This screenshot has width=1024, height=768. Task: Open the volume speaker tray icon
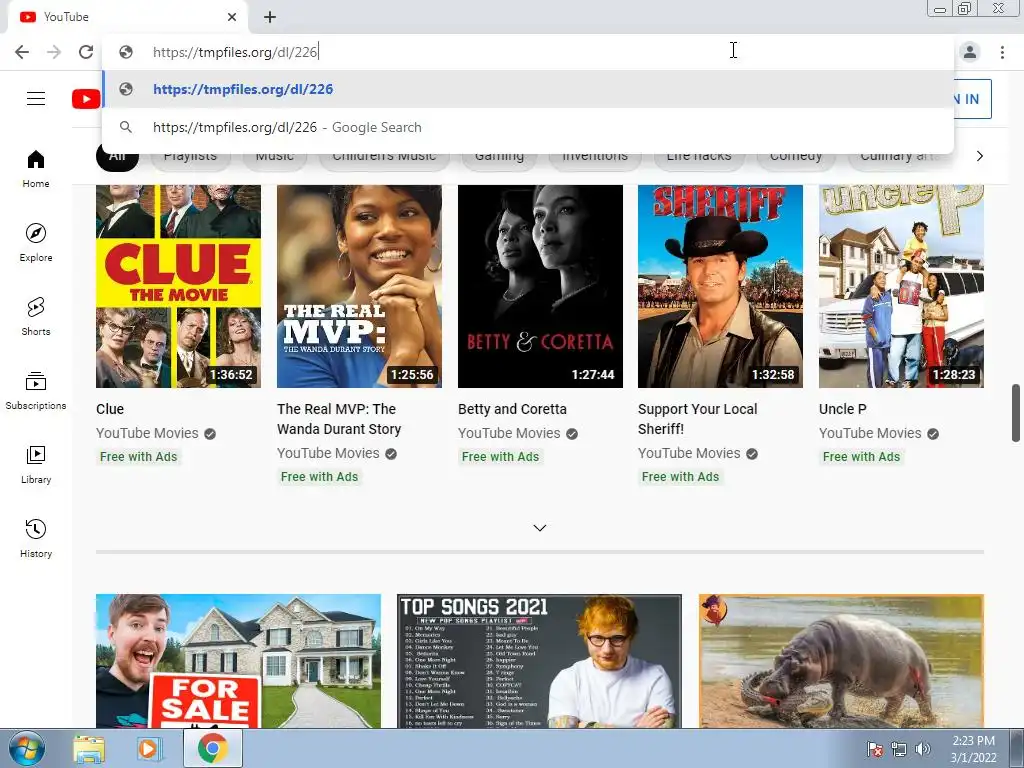click(x=922, y=749)
